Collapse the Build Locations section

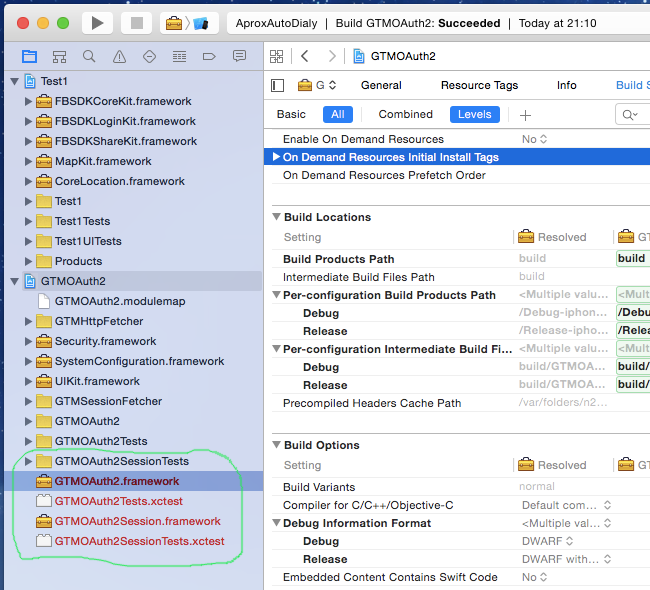pos(276,217)
